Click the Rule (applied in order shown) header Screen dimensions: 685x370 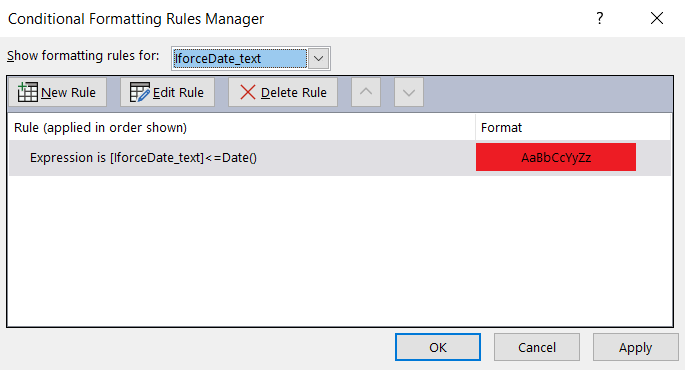pos(100,128)
